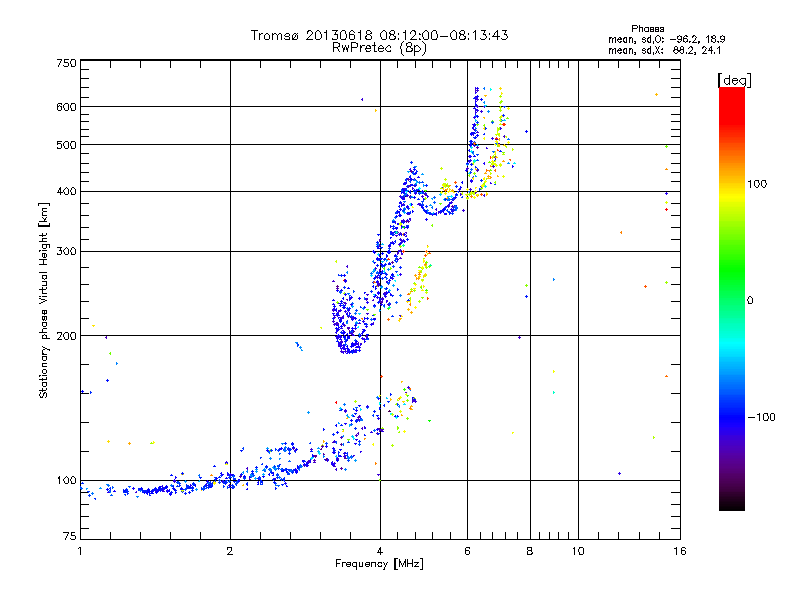Click the '200' height tick label

[x=67, y=336]
